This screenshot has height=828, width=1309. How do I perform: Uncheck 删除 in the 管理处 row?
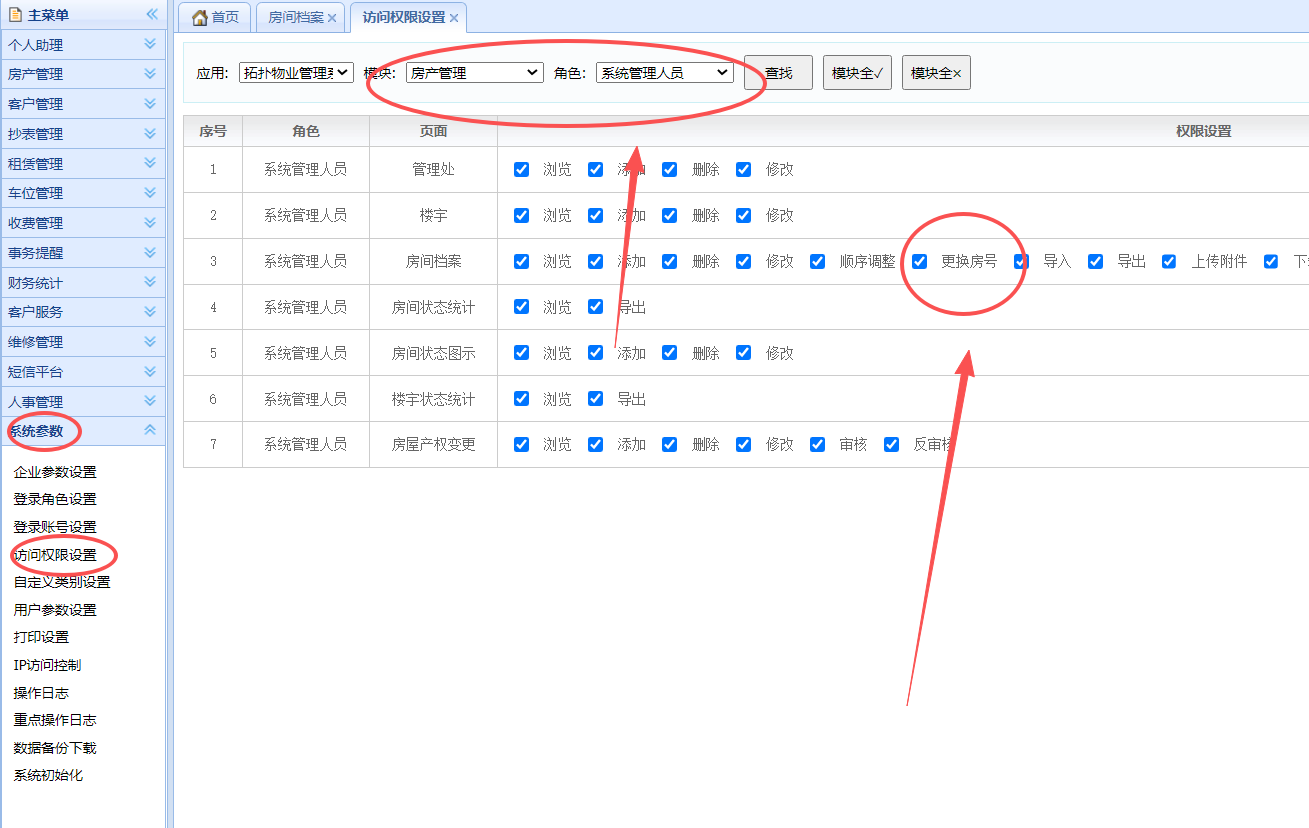pyautogui.click(x=669, y=169)
